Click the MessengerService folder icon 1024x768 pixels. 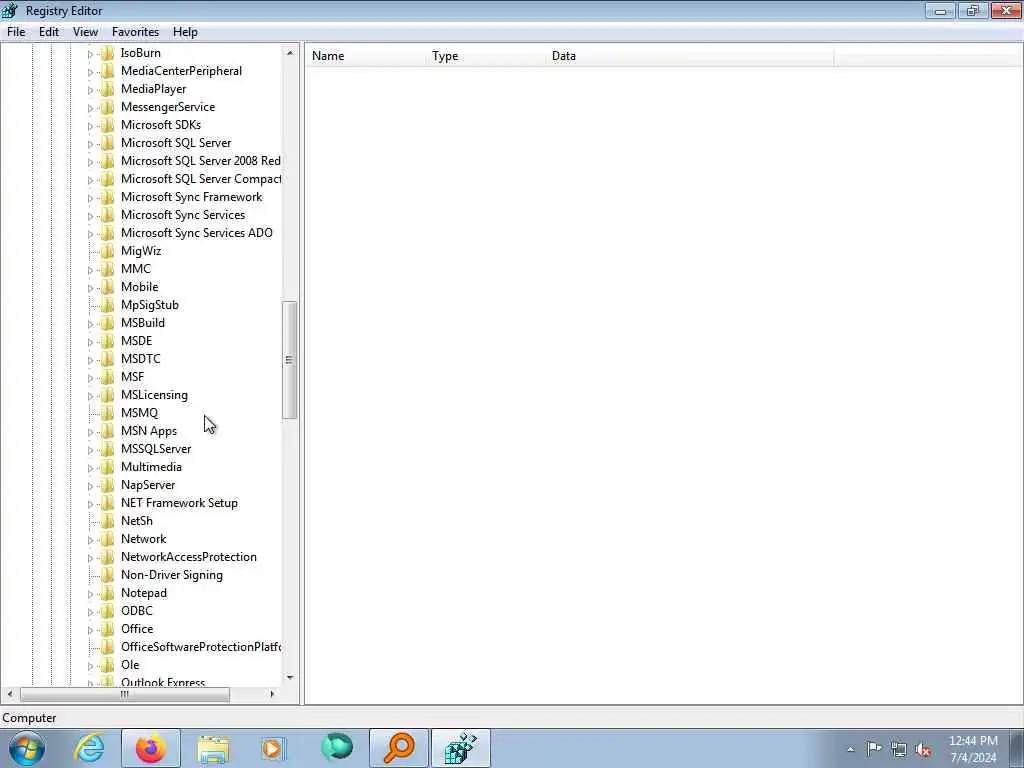pos(108,107)
